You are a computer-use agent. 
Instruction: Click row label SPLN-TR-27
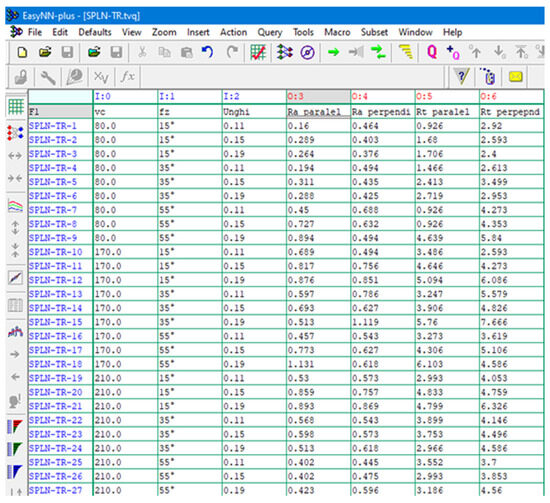pyautogui.click(x=55, y=490)
